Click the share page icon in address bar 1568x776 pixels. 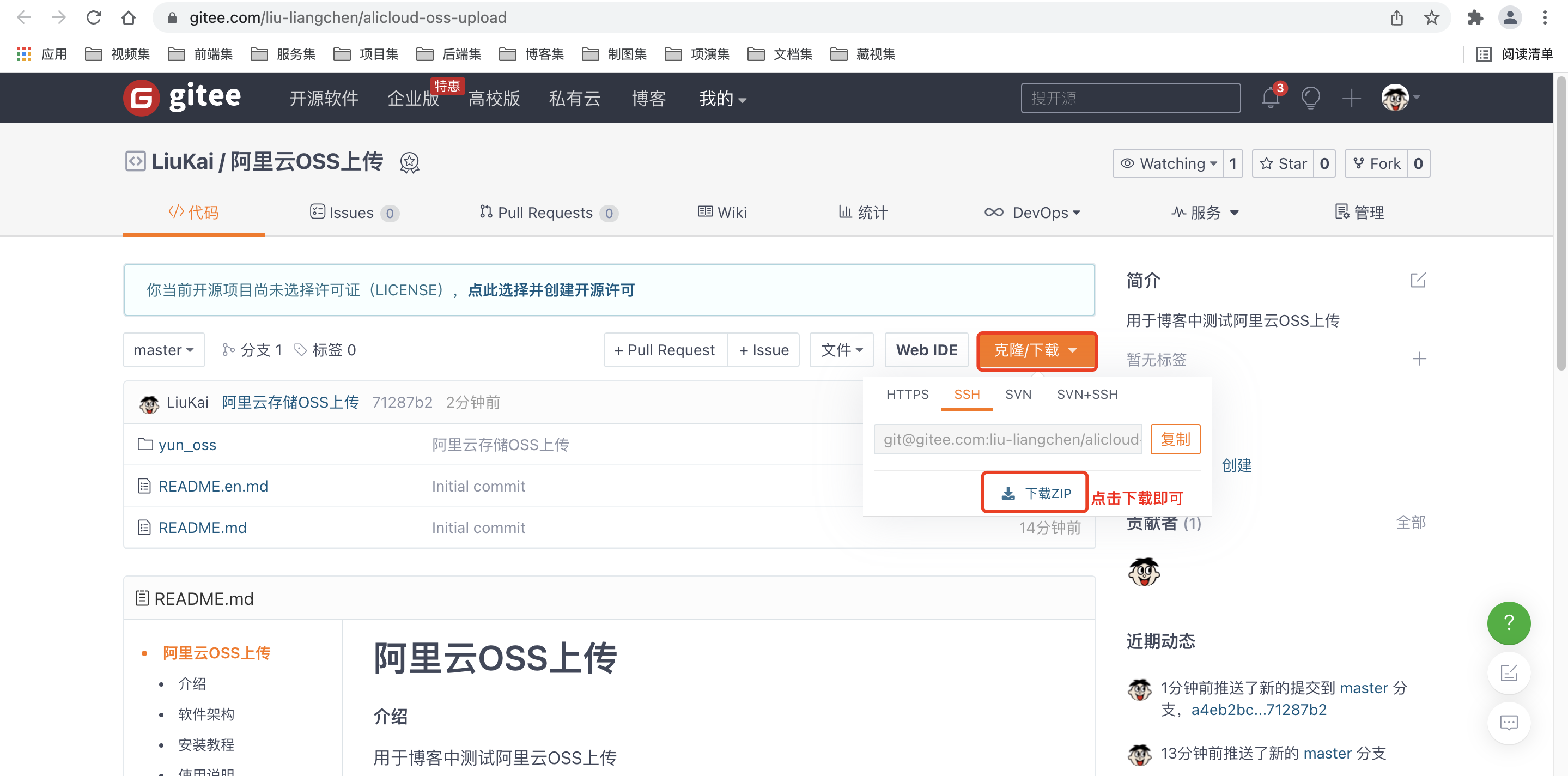tap(1396, 17)
